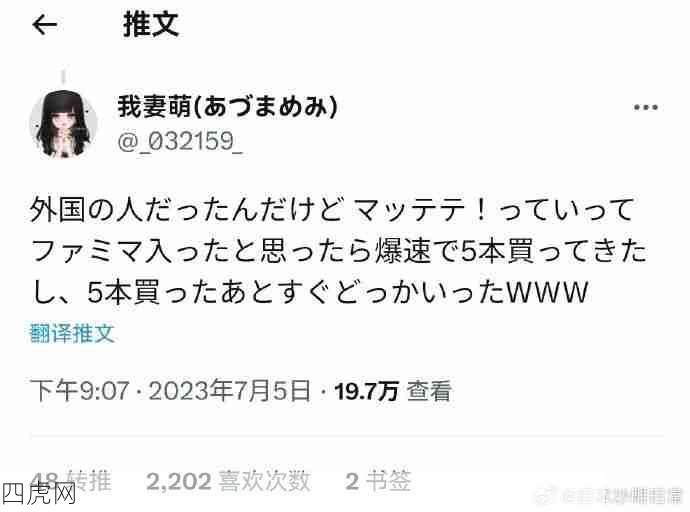
Task: Open the 下午9:07 timestamp
Action: coord(79,391)
